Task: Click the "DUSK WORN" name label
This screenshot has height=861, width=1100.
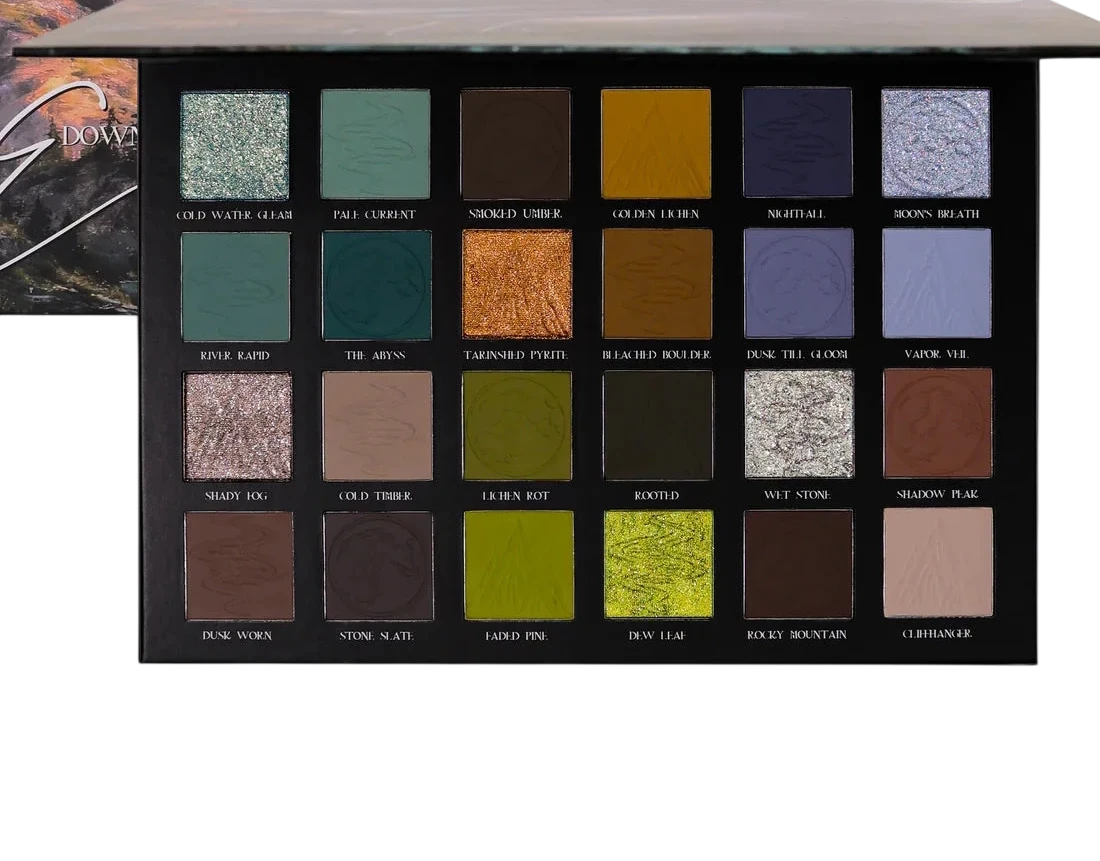Action: pyautogui.click(x=237, y=636)
